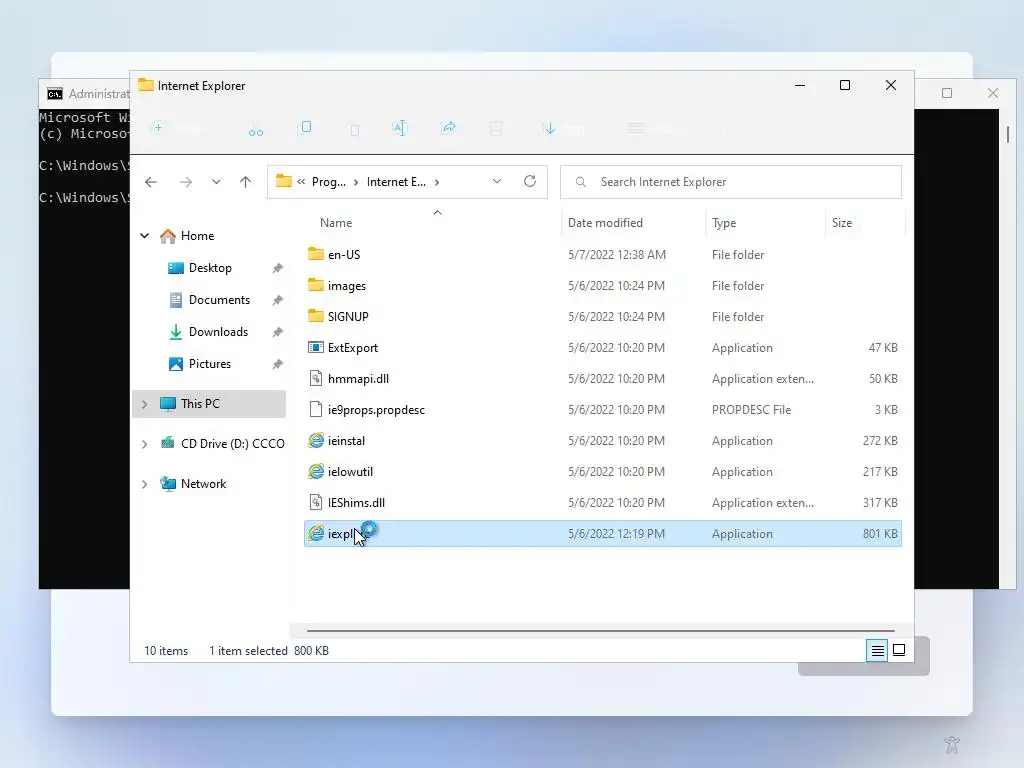Refresh the Internet Explorer folder
Viewport: 1024px width, 768px height.
530,182
